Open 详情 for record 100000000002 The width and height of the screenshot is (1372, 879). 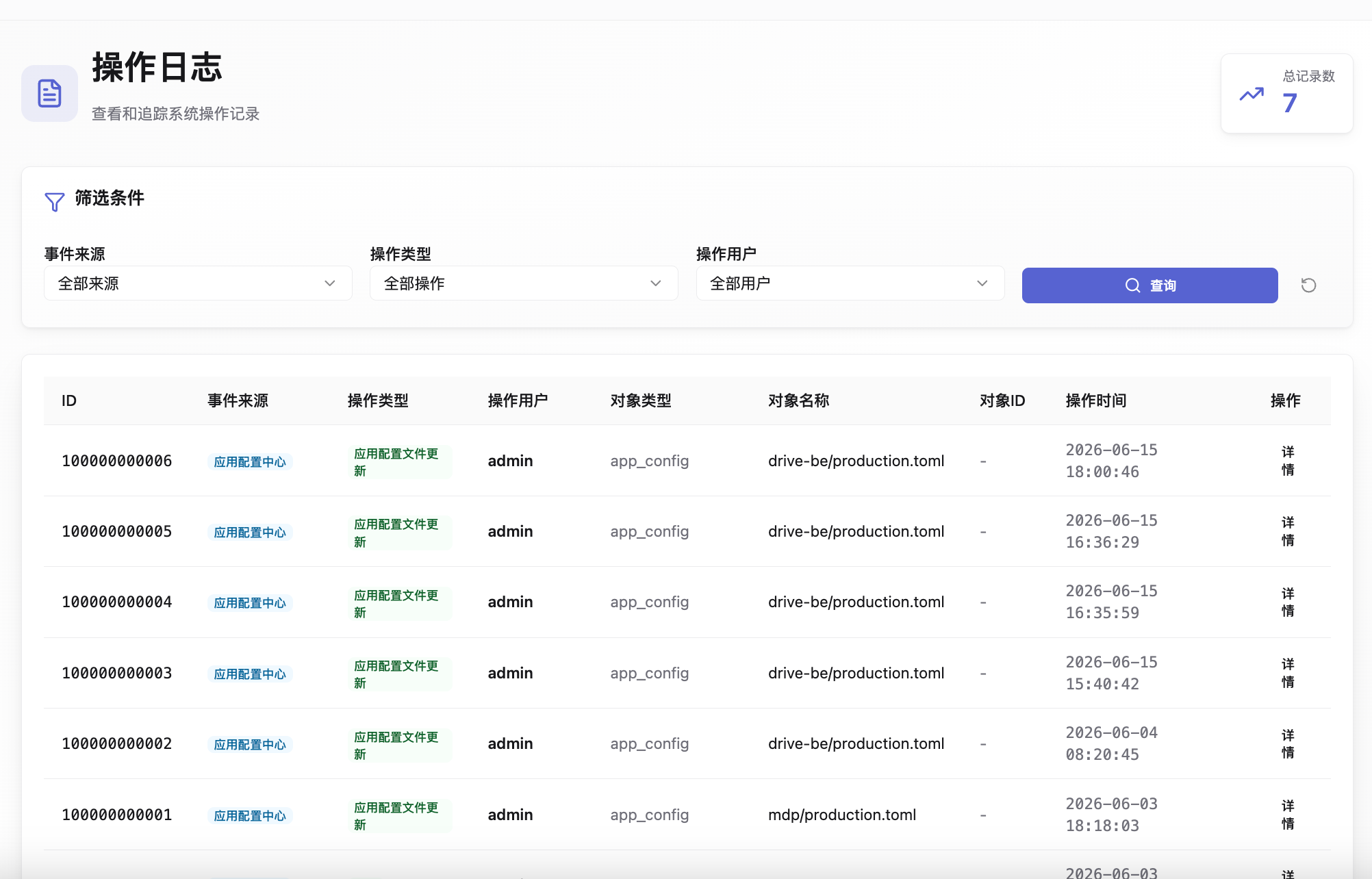(x=1288, y=744)
